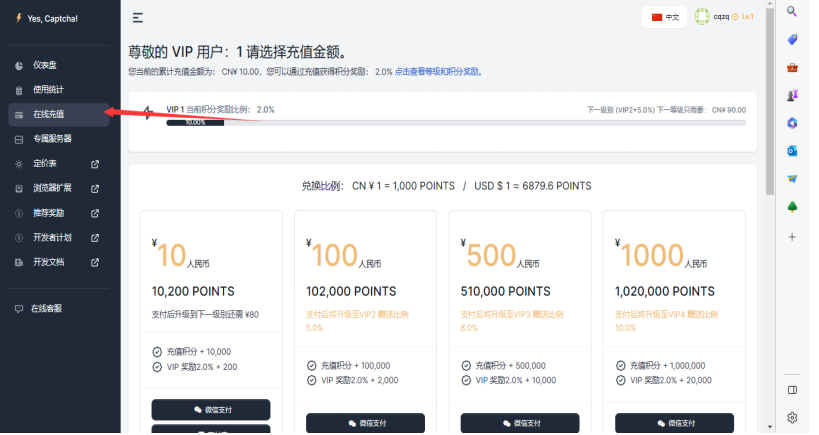Click check icon beside 充值积分 + 100,000
The image size is (819, 435).
pos(311,366)
